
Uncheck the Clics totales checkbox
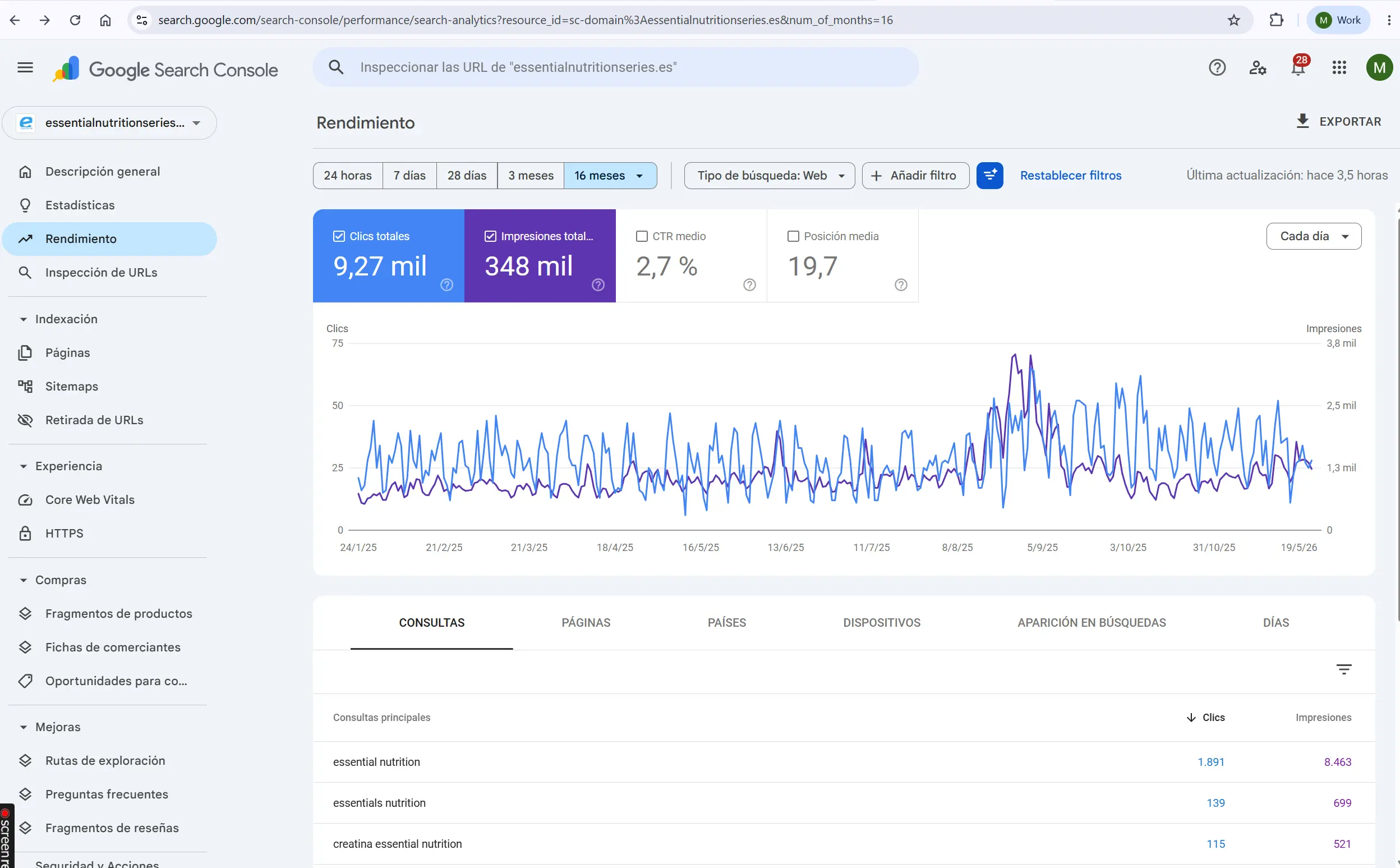click(x=339, y=237)
